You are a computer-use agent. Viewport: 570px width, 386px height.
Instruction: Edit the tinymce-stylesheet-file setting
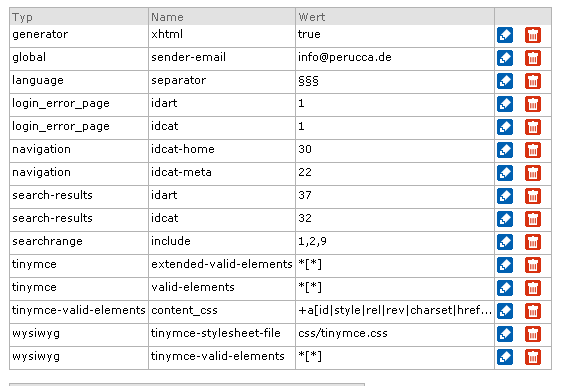click(505, 334)
